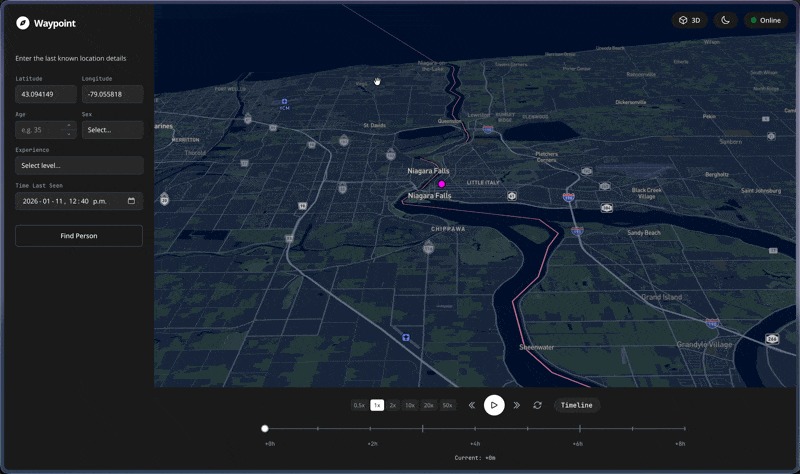Increase the Age stepper value
This screenshot has width=800, height=474.
click(x=69, y=126)
